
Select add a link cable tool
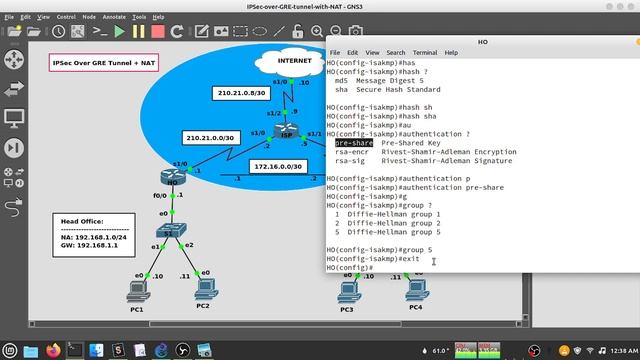coord(13,207)
